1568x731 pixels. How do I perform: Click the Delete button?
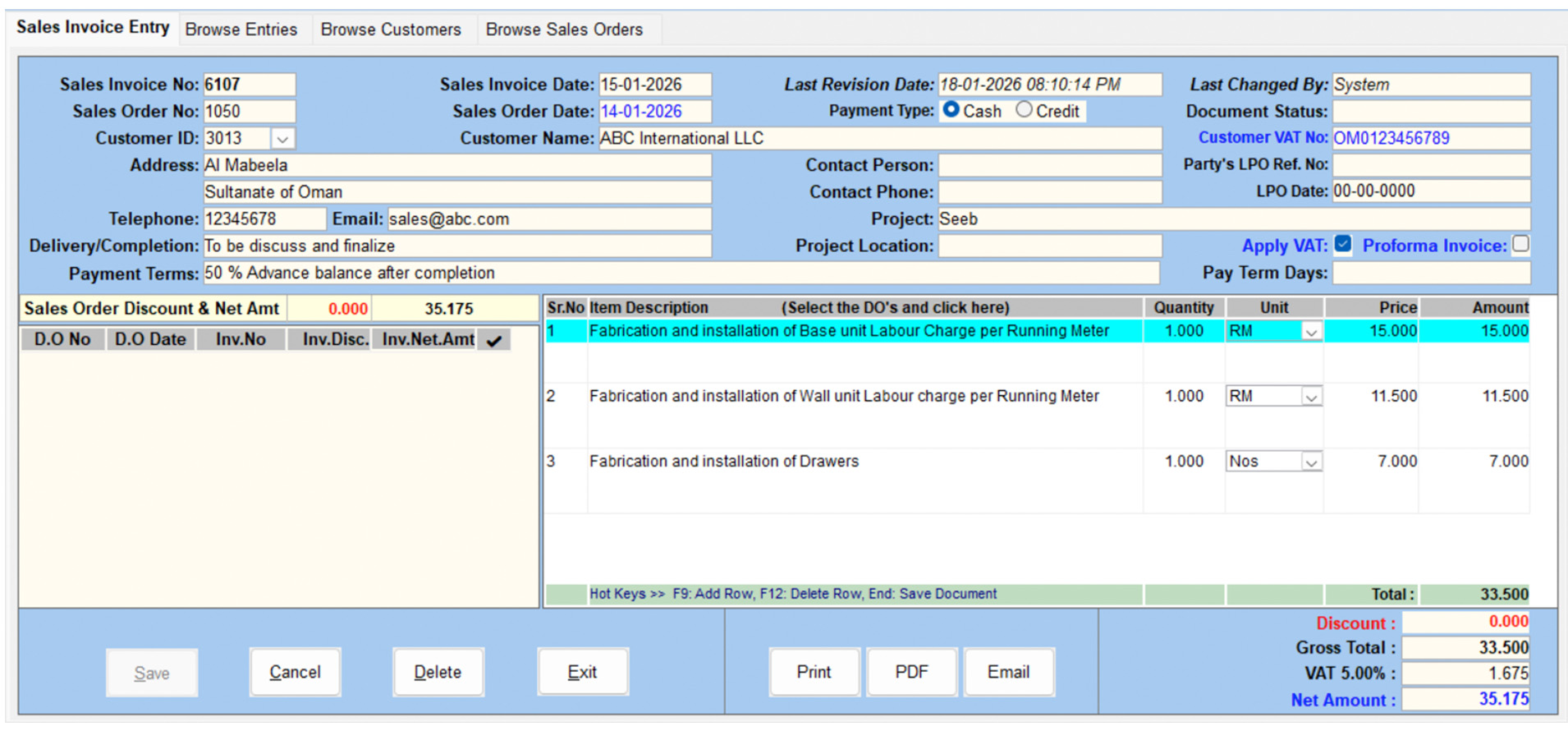[438, 672]
